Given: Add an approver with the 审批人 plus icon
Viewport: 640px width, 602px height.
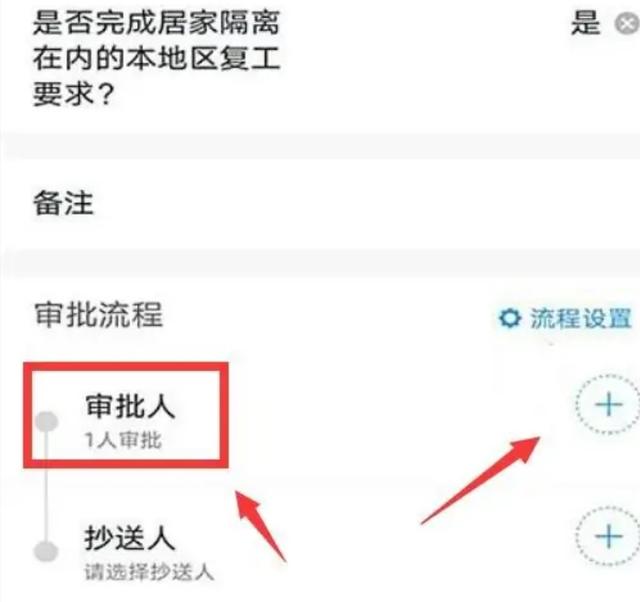Looking at the screenshot, I should pos(608,404).
